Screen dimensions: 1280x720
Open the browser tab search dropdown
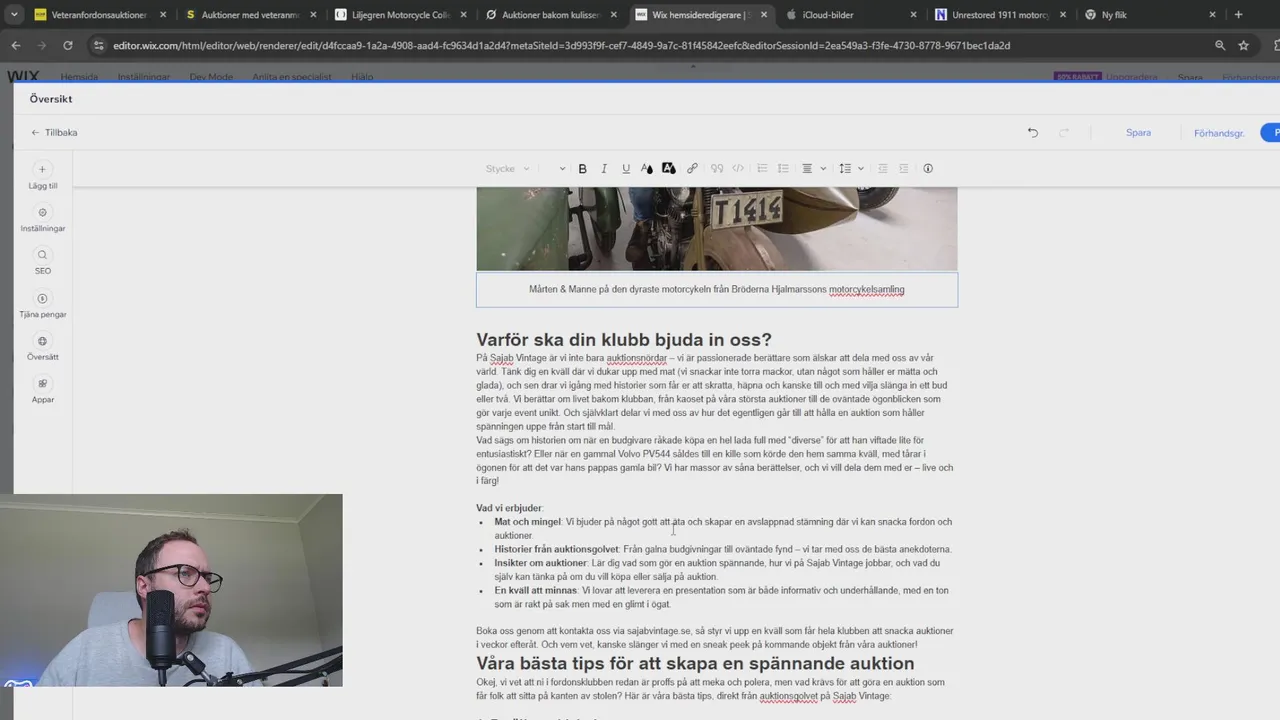point(14,15)
